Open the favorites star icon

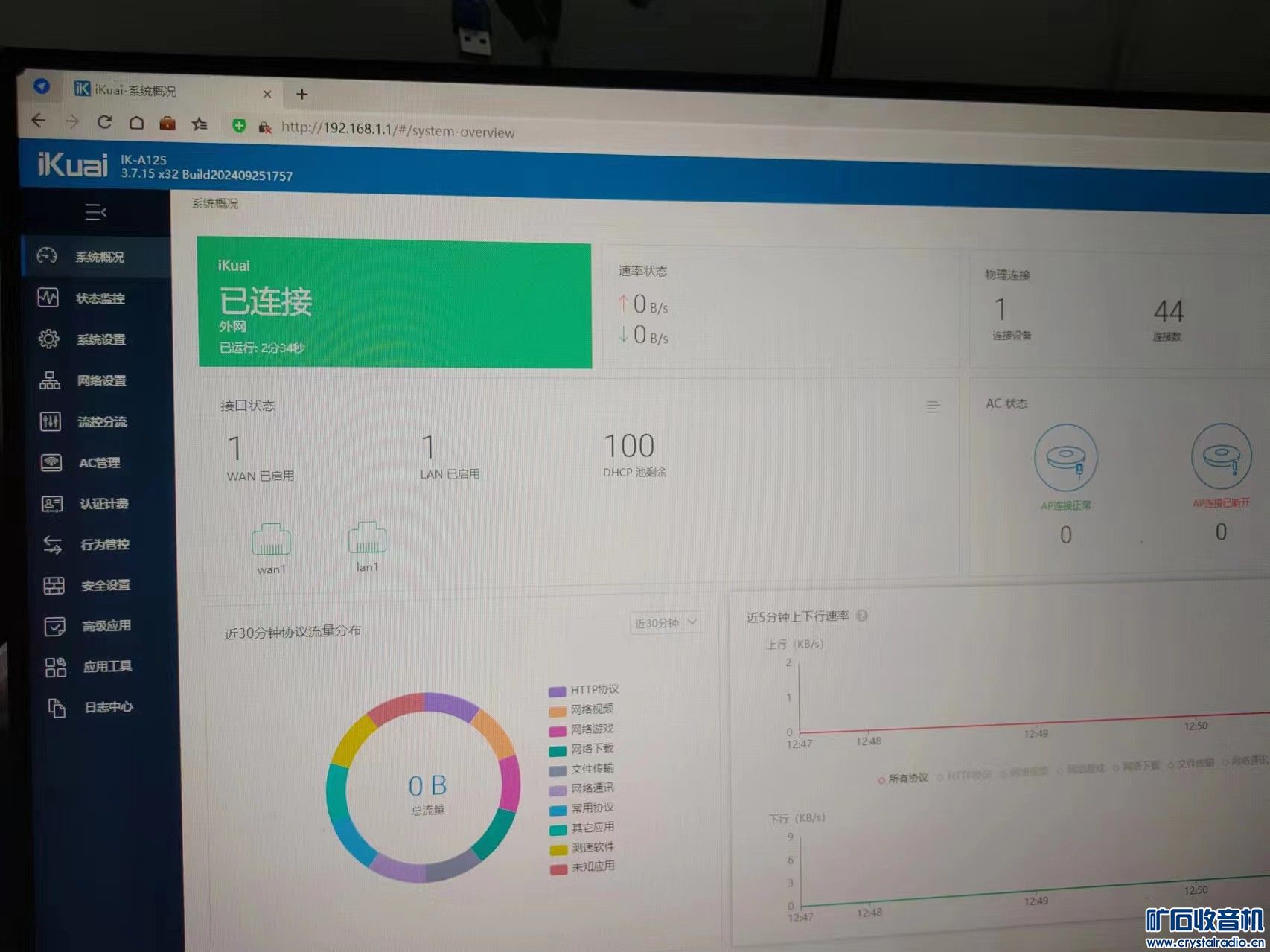coord(200,124)
